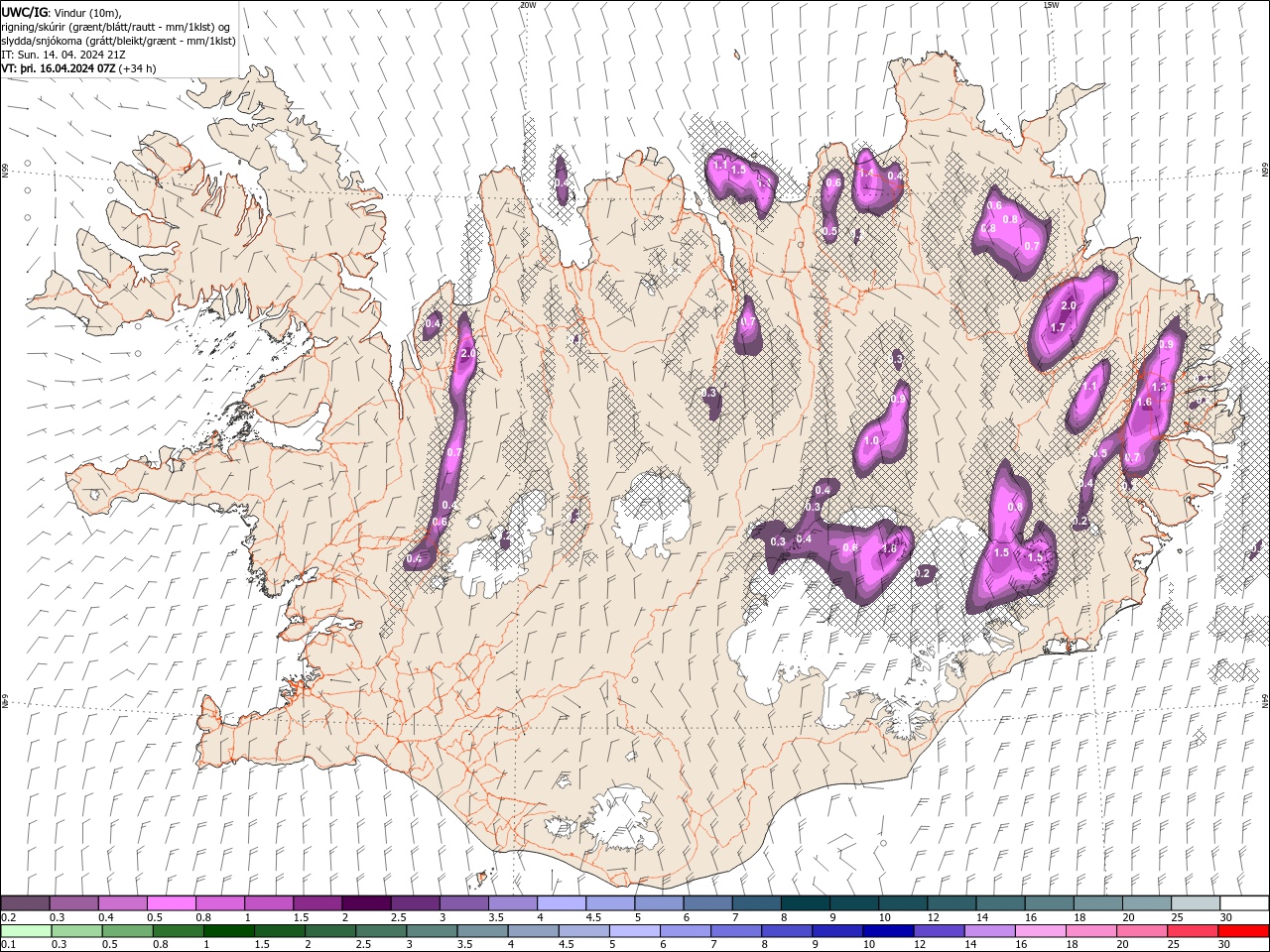The width and height of the screenshot is (1270, 952).
Task: Click the palest green 0.1 swatch in the lower legend
Action: 26,931
